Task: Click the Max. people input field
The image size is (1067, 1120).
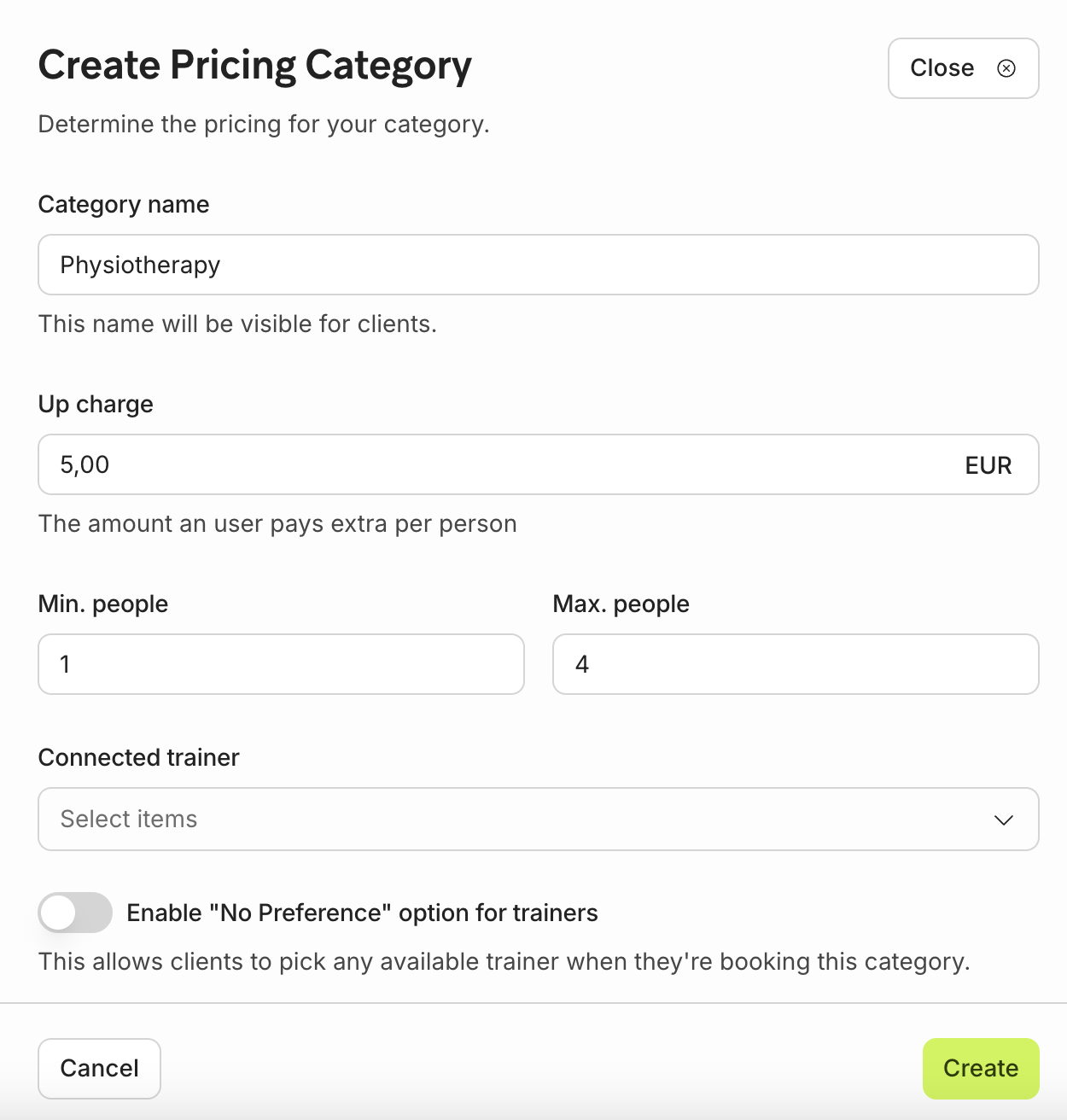Action: 795,664
